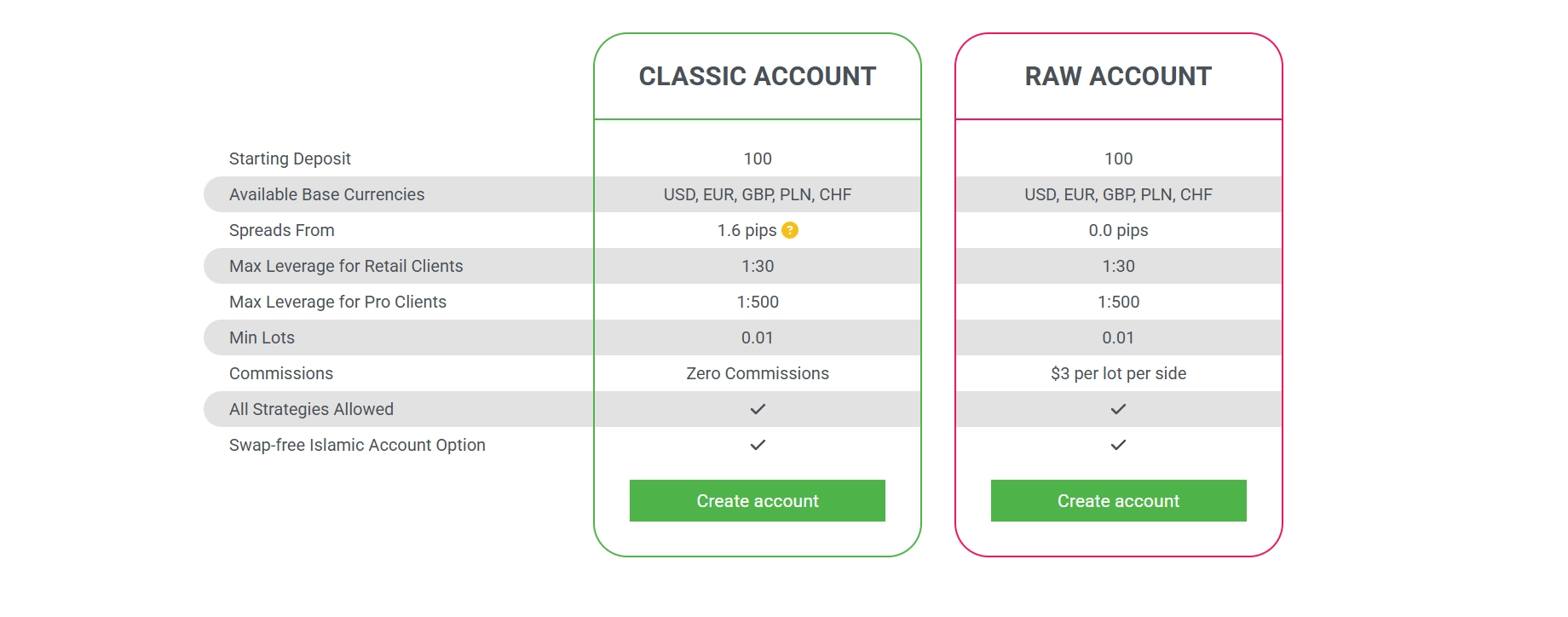Click the $3 per lot per side cell
The height and width of the screenshot is (617, 1568).
[1118, 373]
